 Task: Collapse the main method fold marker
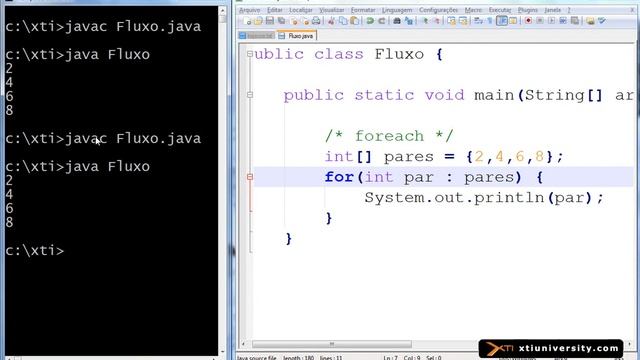pyautogui.click(x=250, y=95)
